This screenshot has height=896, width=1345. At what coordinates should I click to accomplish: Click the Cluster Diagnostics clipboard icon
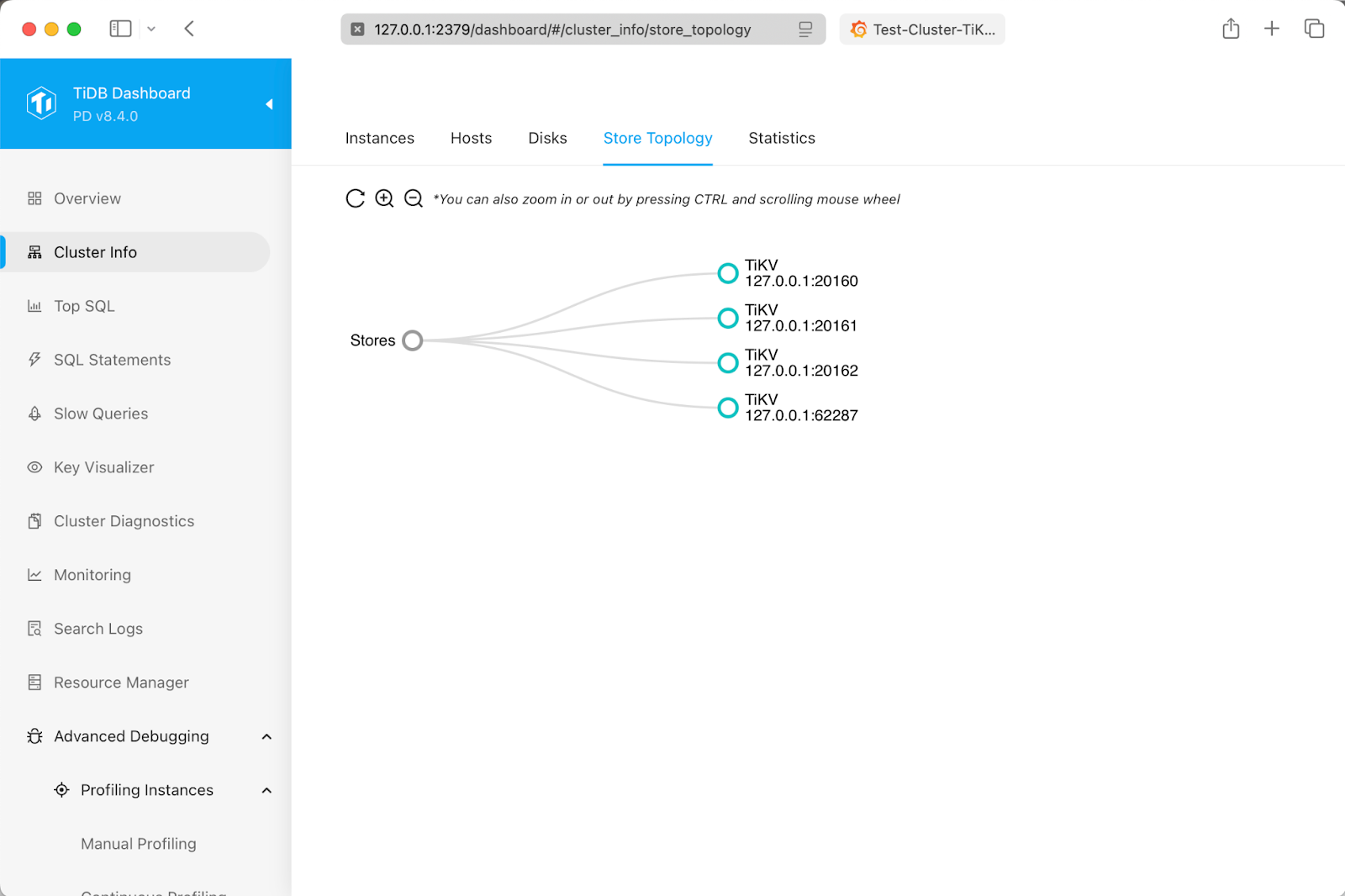click(34, 521)
